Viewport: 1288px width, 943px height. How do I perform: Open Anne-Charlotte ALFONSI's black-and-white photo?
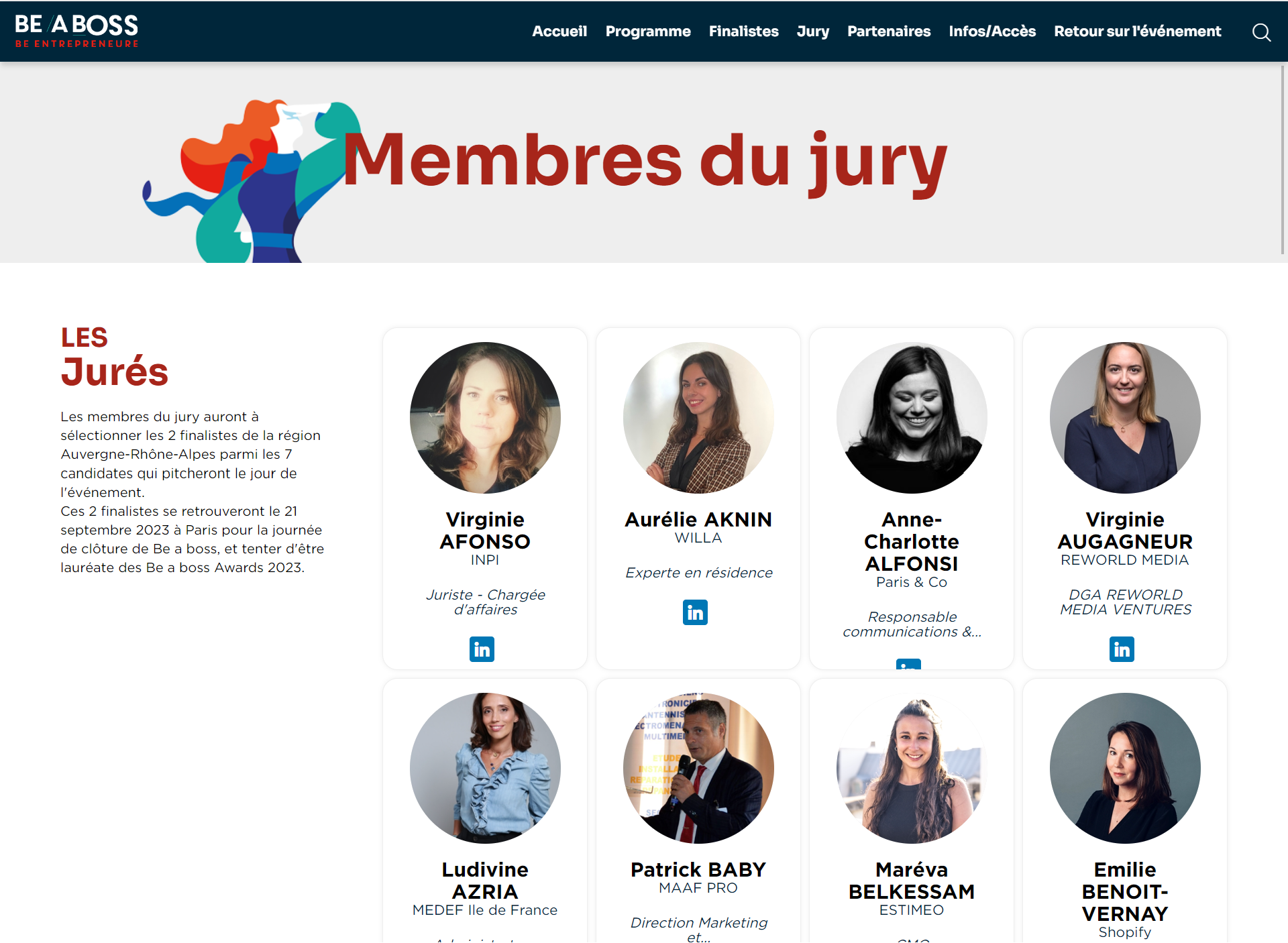coord(912,418)
